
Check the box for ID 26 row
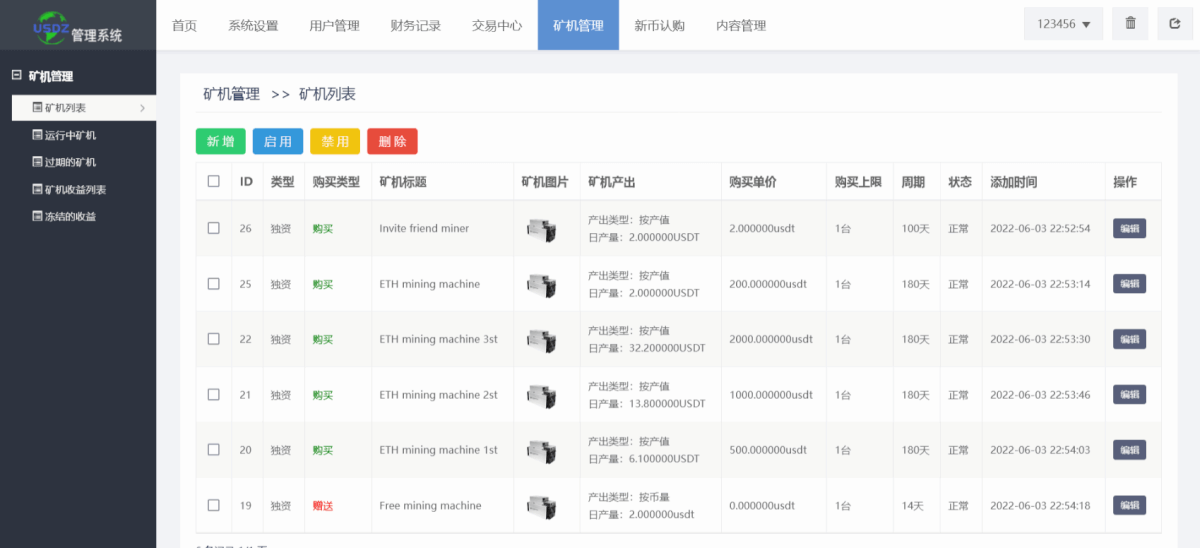[213, 228]
